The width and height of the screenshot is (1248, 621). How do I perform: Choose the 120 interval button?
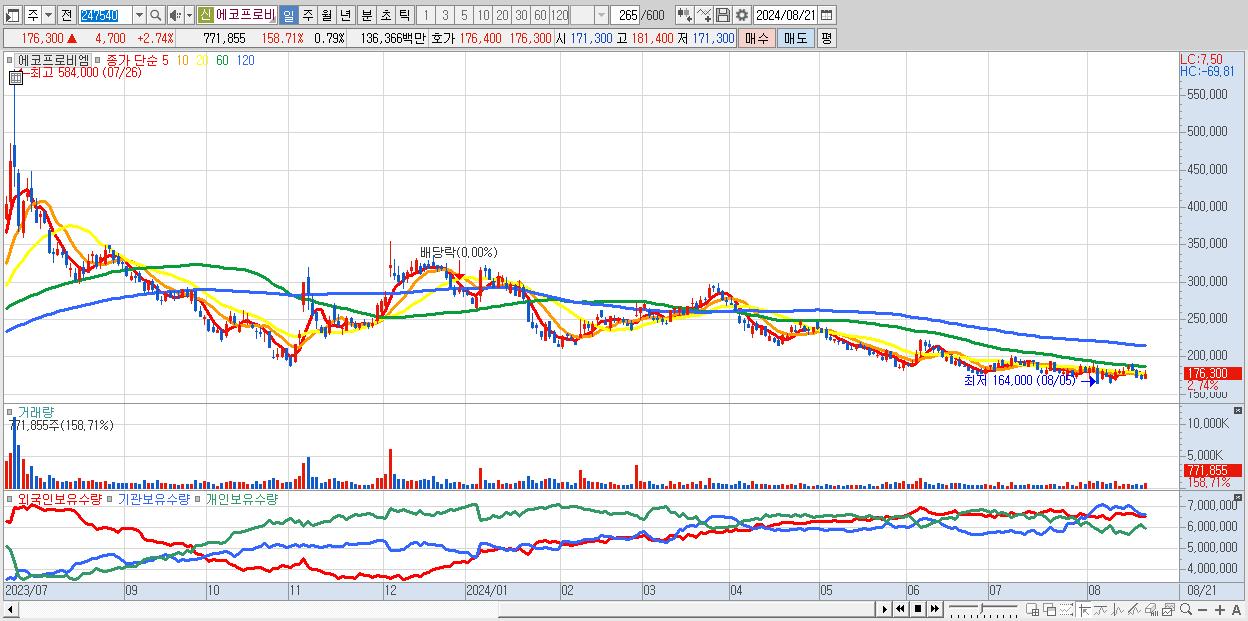[559, 15]
